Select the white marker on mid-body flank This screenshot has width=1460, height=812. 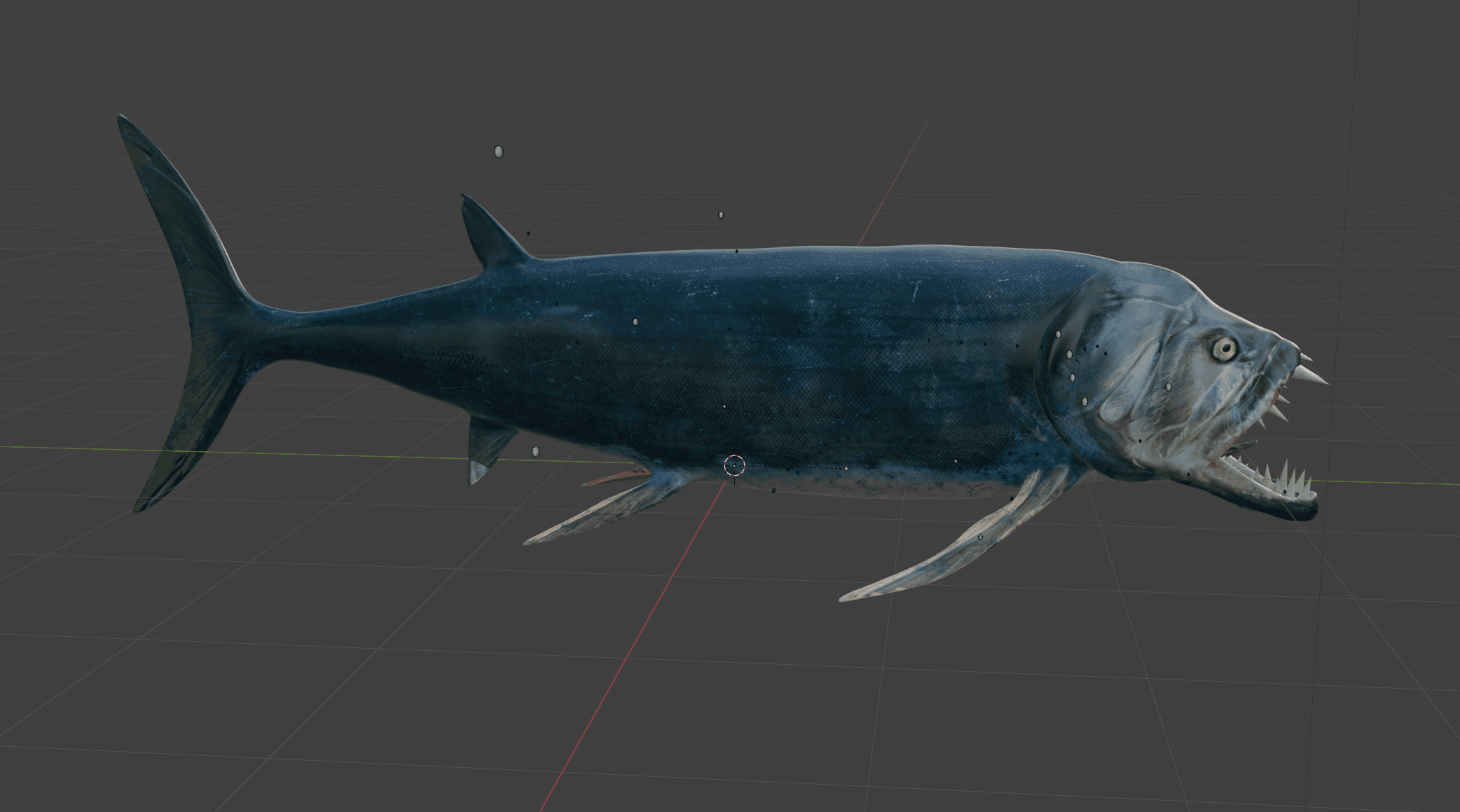click(x=635, y=322)
